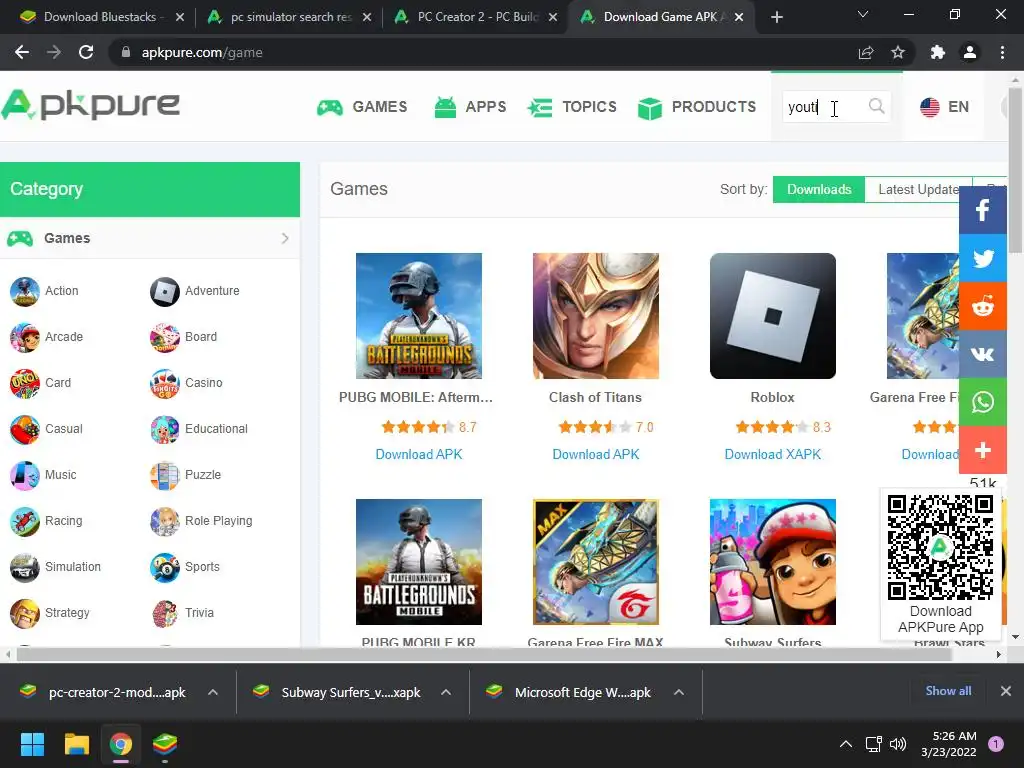This screenshot has height=768, width=1024.
Task: Open the Windows Start menu
Action: pyautogui.click(x=32, y=744)
